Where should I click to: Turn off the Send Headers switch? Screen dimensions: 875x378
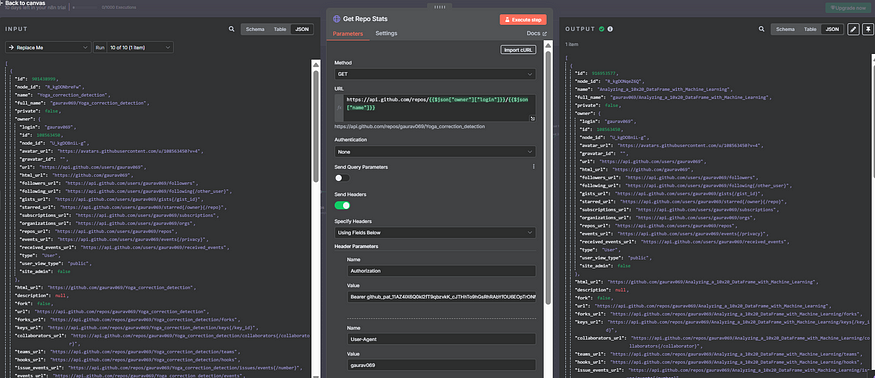pyautogui.click(x=342, y=205)
